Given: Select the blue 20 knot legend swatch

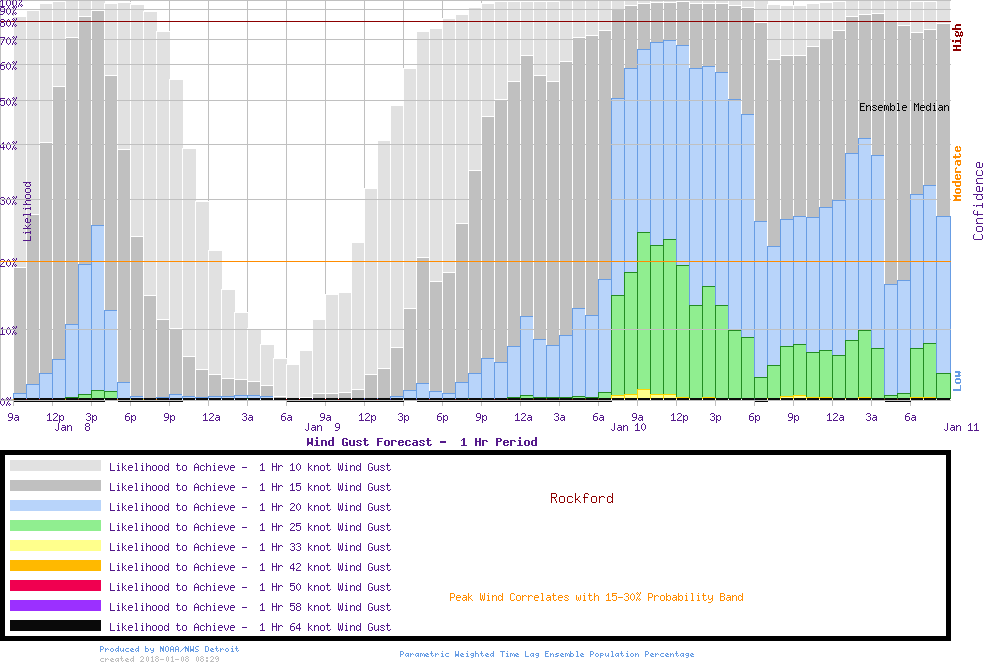Looking at the screenshot, I should [55, 506].
